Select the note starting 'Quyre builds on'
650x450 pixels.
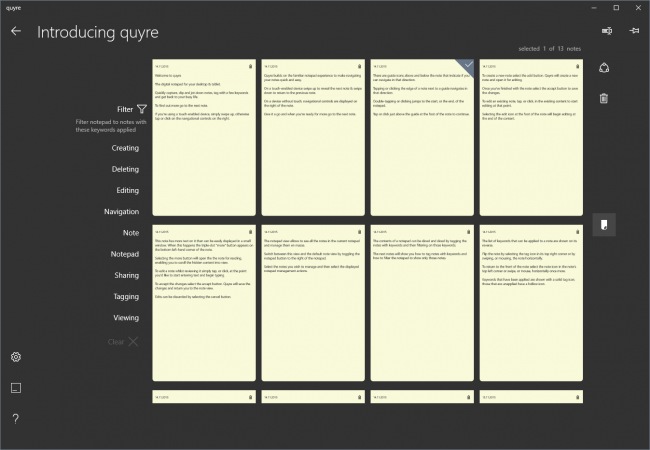tap(313, 138)
